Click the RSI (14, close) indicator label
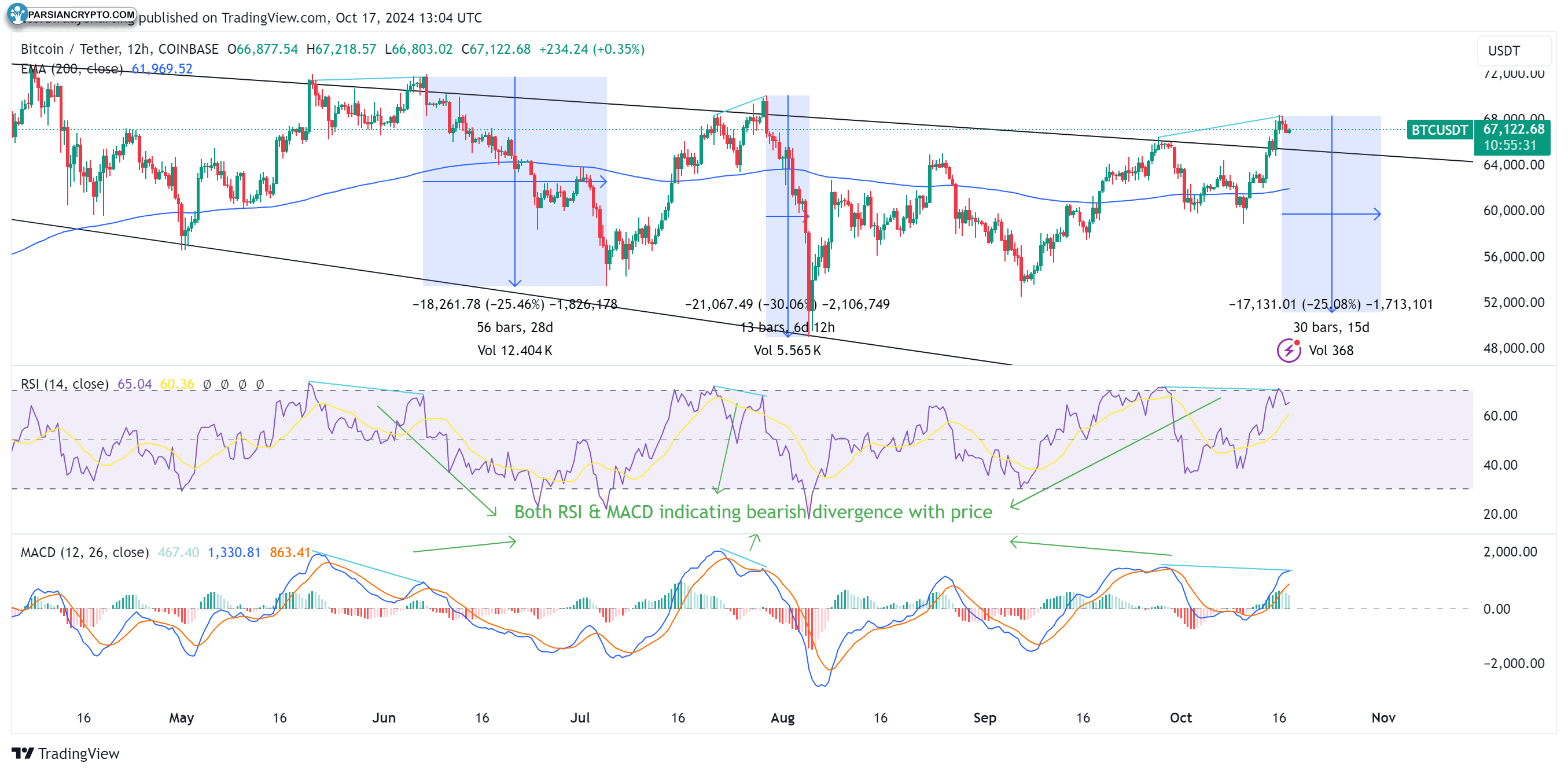Image resolution: width=1568 pixels, height=774 pixels. pos(65,384)
